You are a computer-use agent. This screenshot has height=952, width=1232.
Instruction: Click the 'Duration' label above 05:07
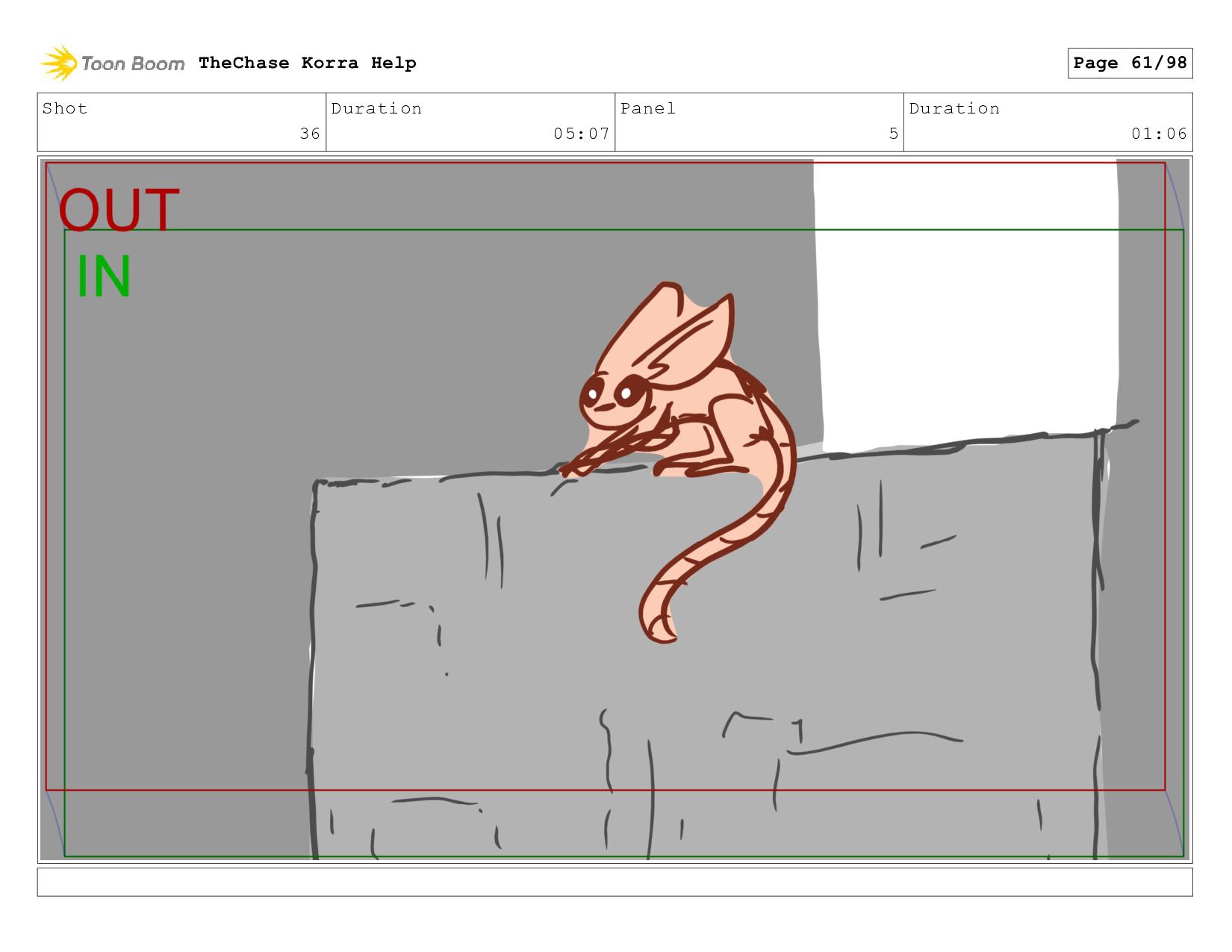click(x=376, y=109)
